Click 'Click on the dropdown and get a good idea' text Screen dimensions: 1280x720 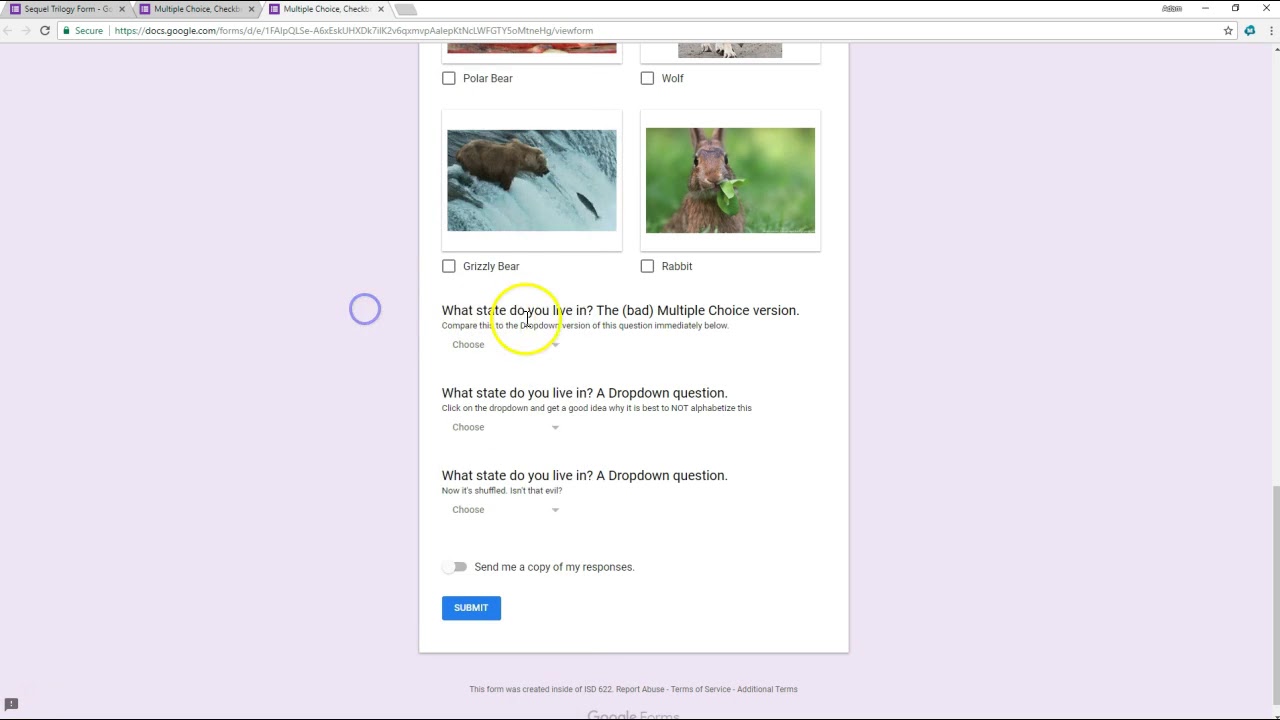coord(597,408)
